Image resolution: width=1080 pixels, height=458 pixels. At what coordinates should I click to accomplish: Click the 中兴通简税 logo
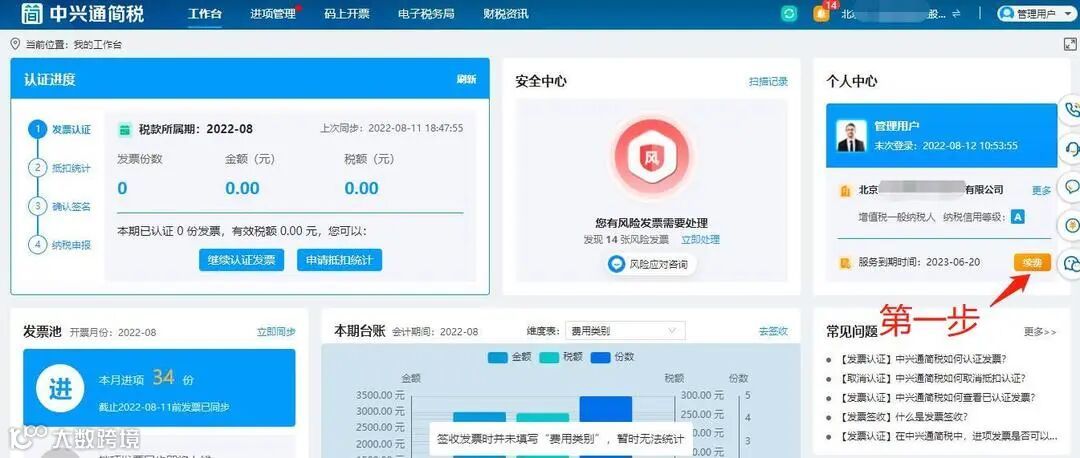click(x=82, y=13)
